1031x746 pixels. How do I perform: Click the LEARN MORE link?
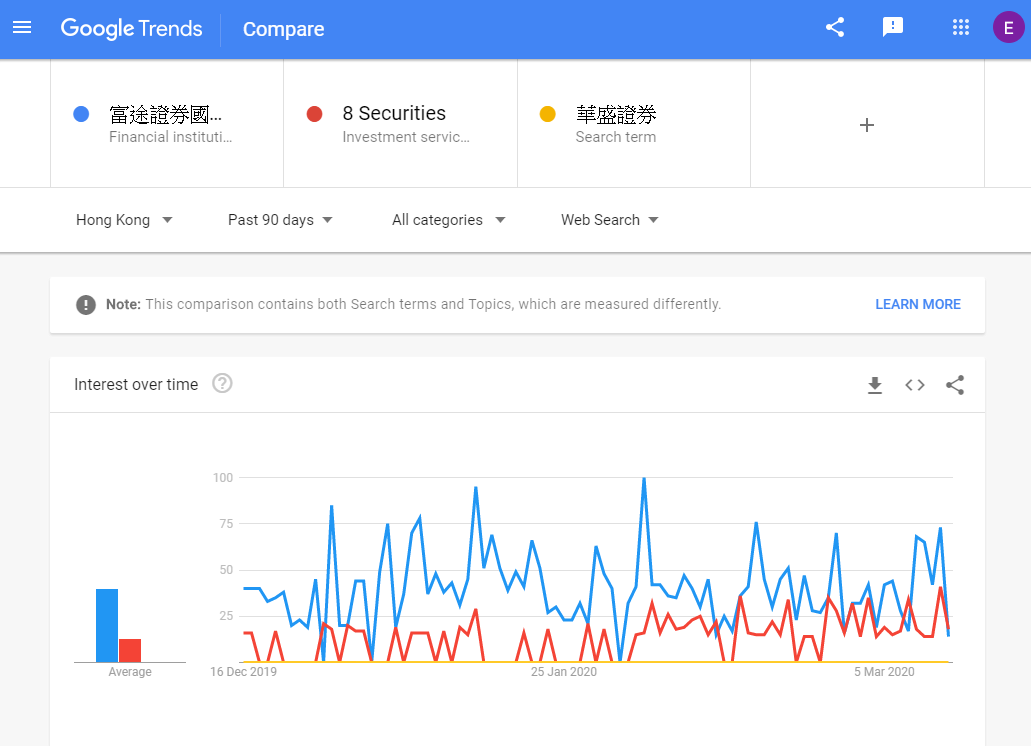pos(918,304)
